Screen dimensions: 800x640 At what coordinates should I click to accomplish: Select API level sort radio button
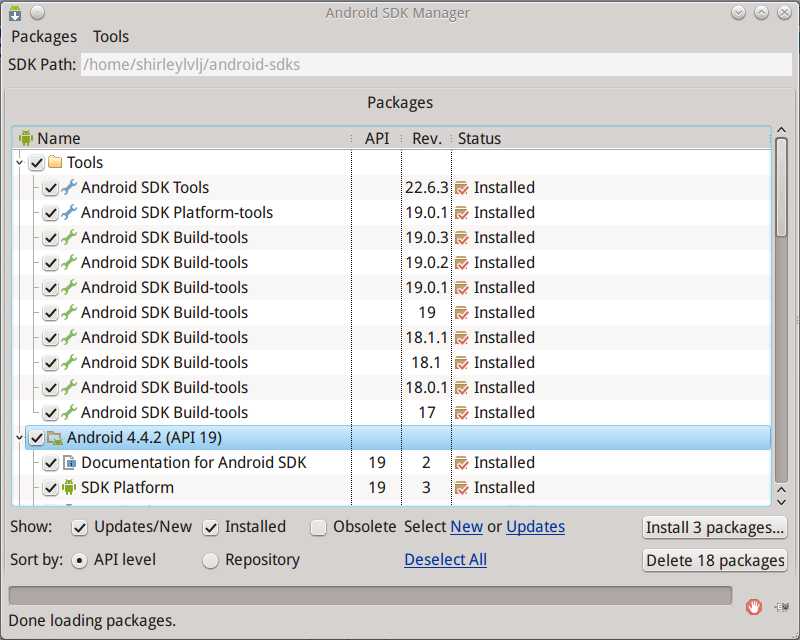[x=79, y=561]
